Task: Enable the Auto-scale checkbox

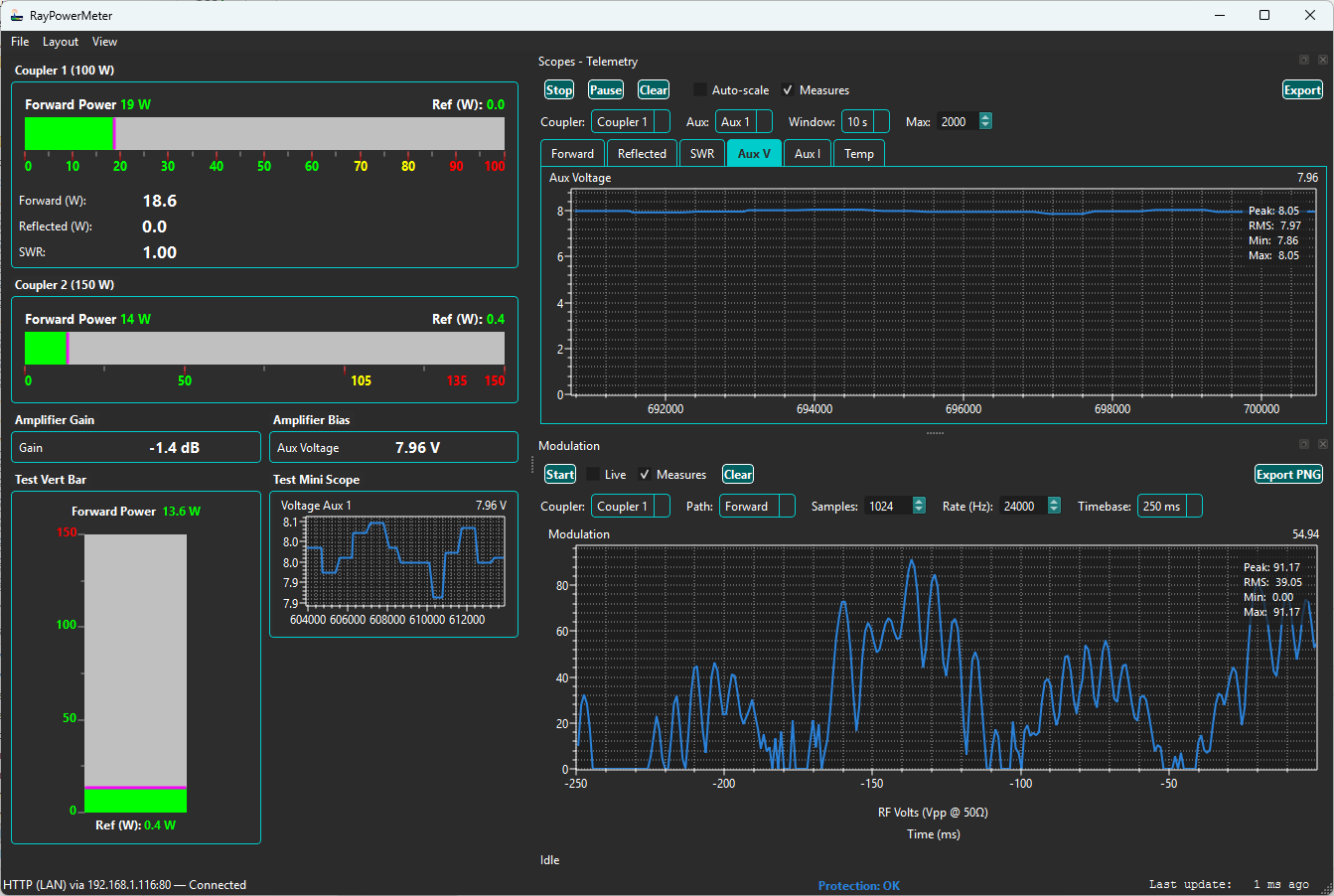Action: (700, 90)
